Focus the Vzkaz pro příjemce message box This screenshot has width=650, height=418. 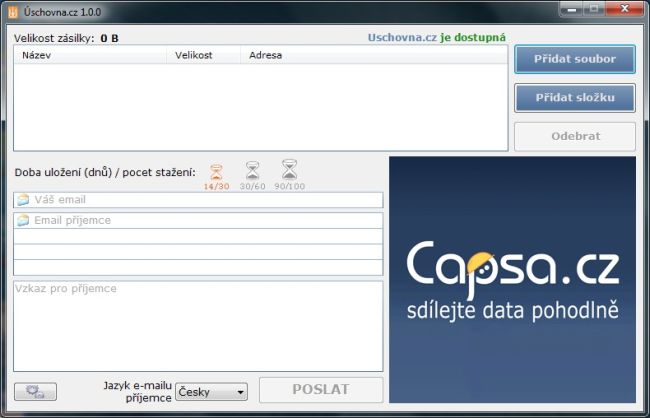click(198, 326)
